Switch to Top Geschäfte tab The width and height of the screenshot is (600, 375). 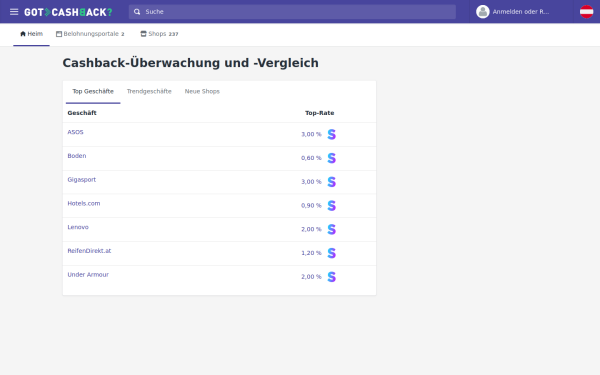(x=93, y=91)
